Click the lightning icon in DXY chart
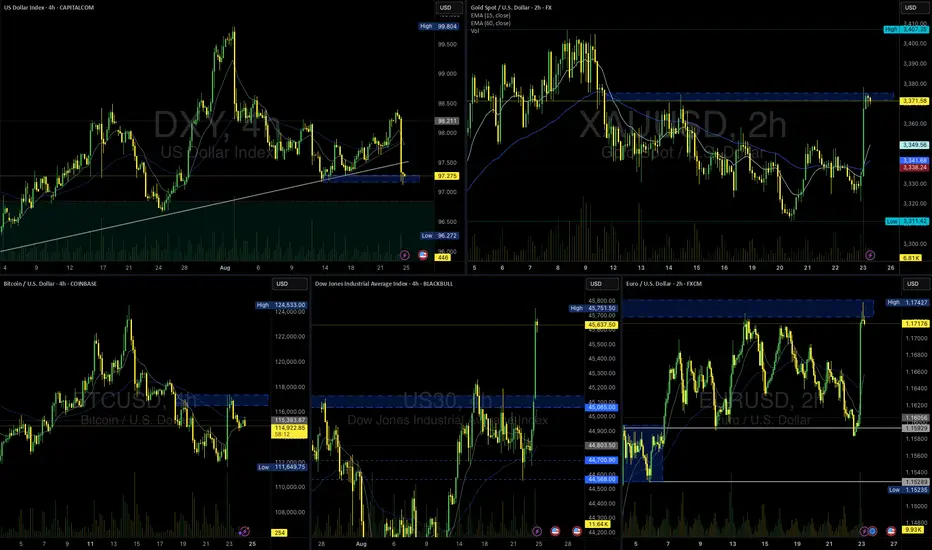Image resolution: width=932 pixels, height=550 pixels. 405,255
